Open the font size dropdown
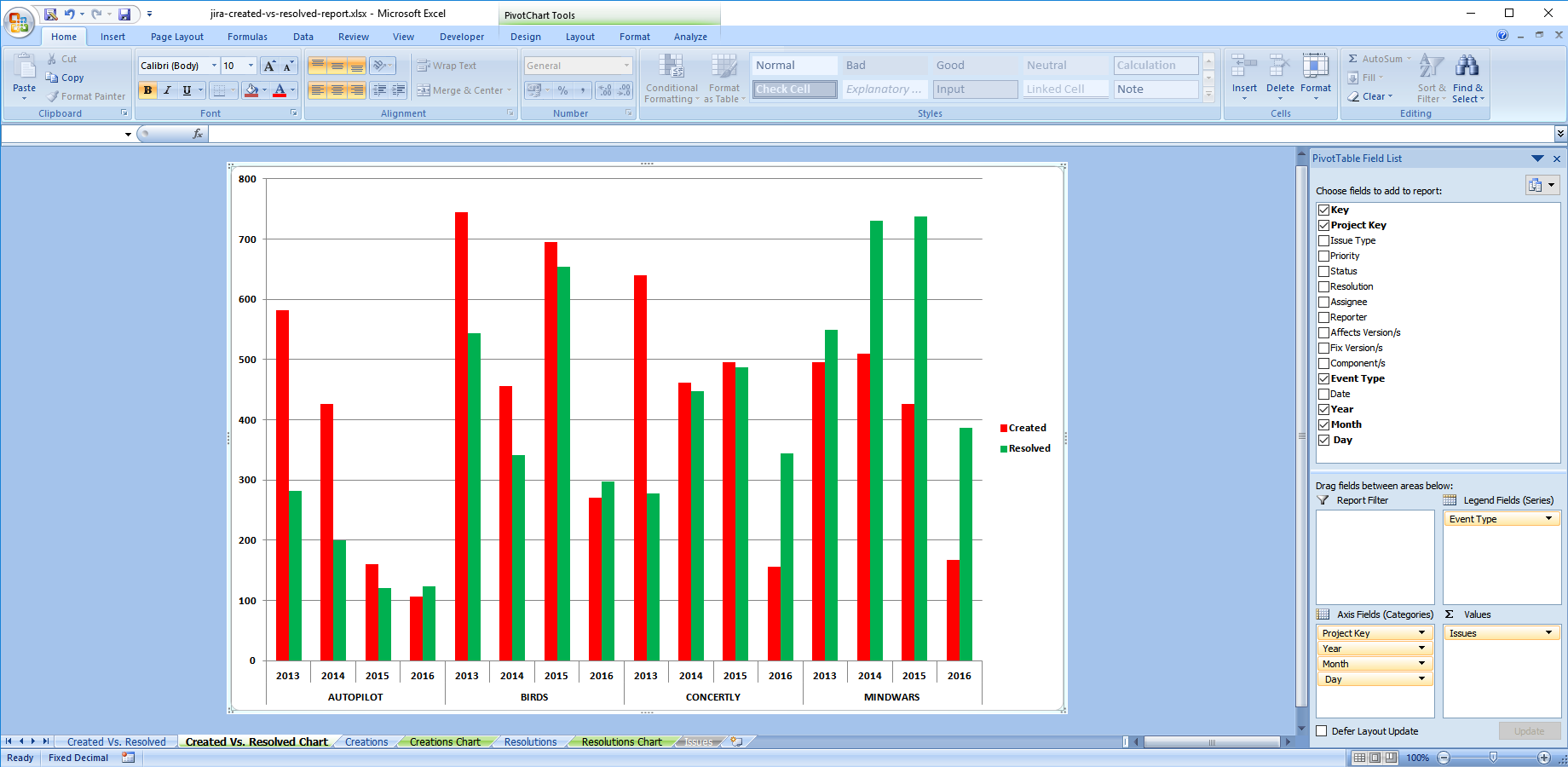Screen dimensions: 1568x767 coord(250,65)
